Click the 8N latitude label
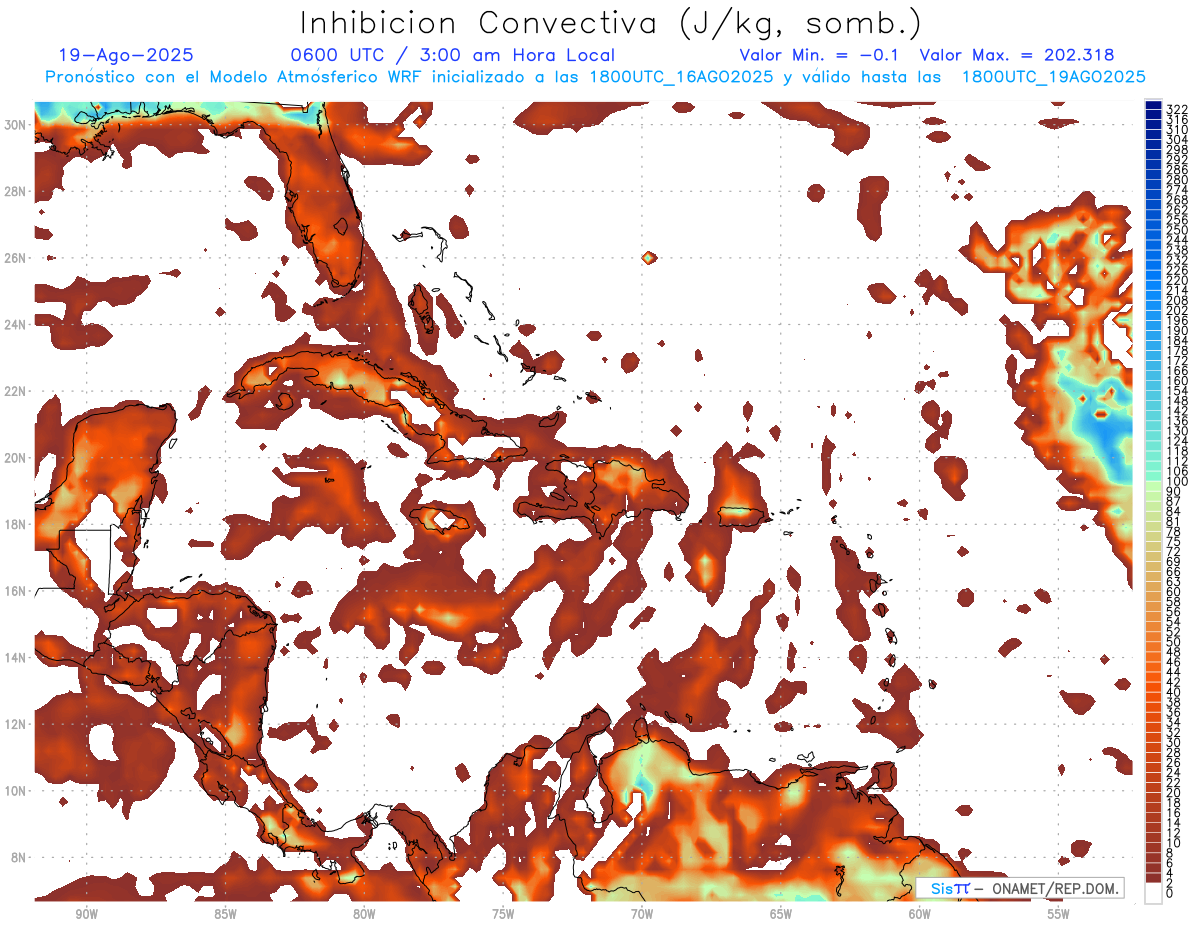This screenshot has height=927, width=1200. (20, 857)
